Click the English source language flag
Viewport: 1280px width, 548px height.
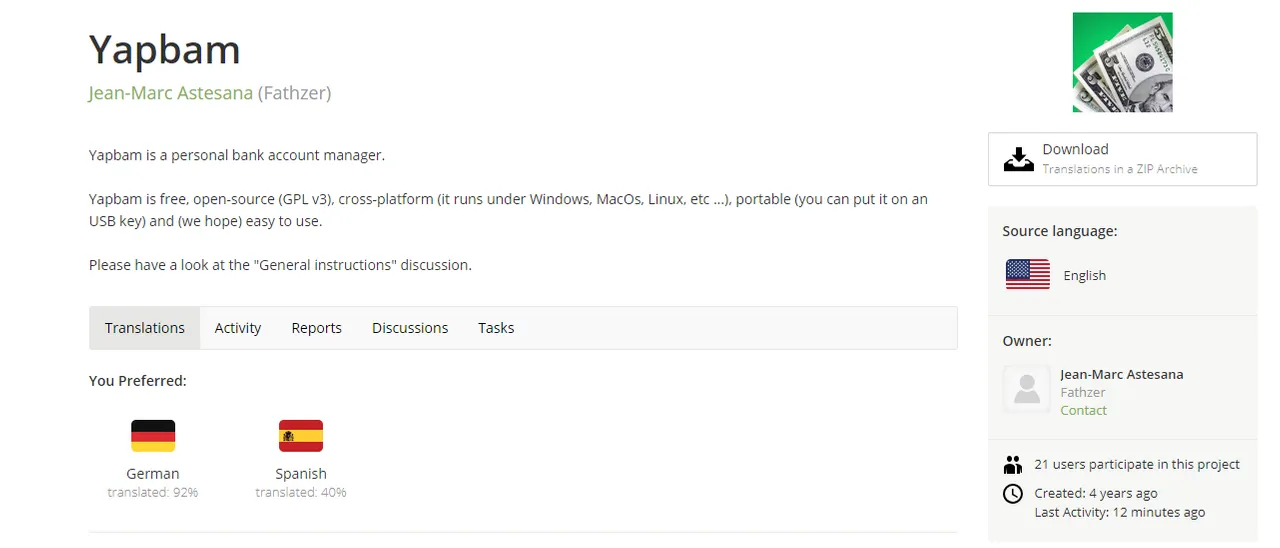tap(1028, 274)
